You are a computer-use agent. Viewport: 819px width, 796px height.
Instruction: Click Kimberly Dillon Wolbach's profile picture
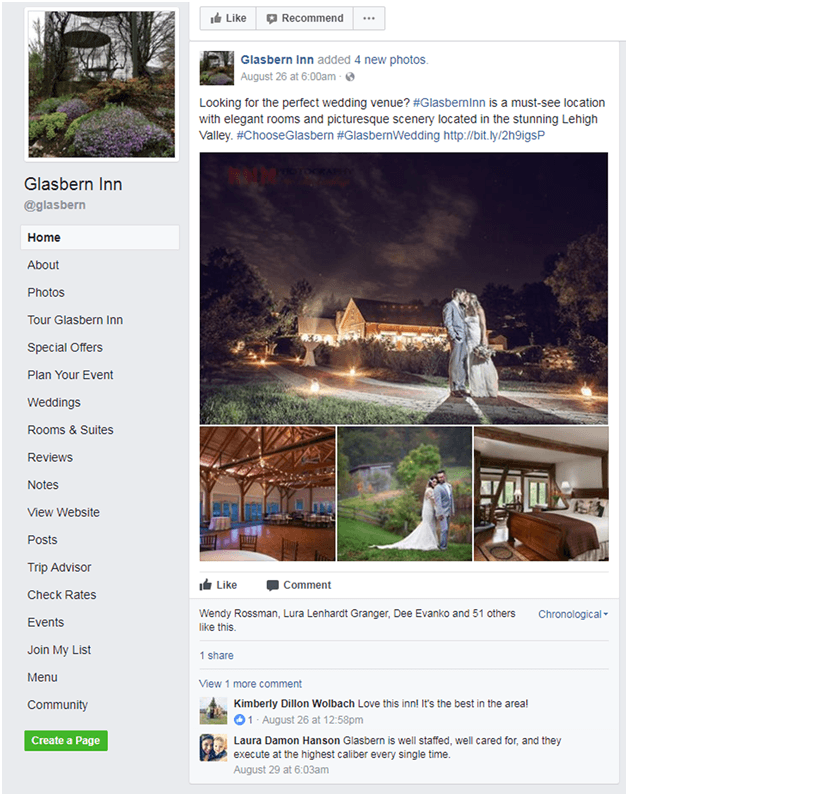[x=213, y=710]
